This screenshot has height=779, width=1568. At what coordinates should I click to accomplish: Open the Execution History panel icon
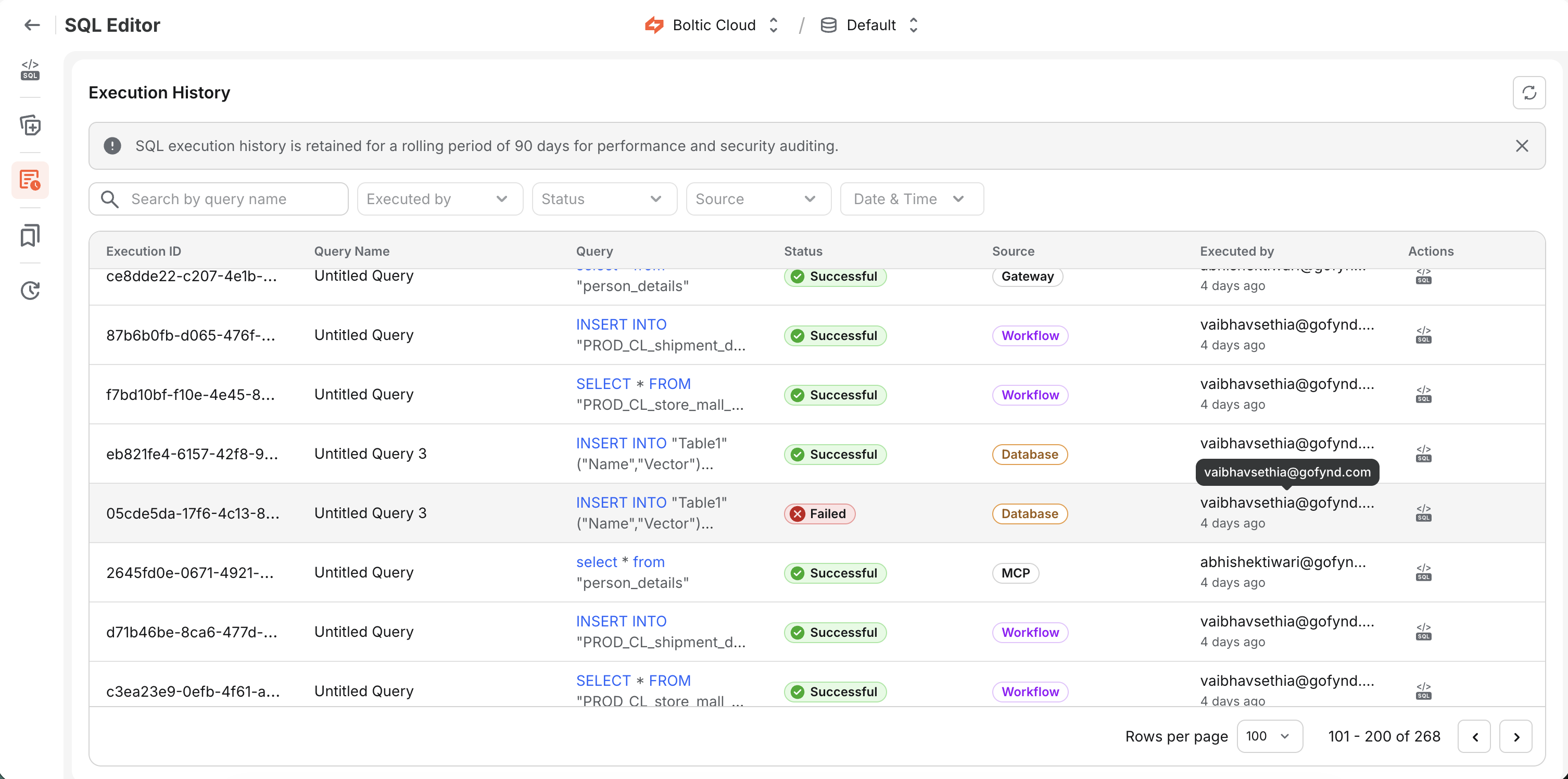pos(30,180)
